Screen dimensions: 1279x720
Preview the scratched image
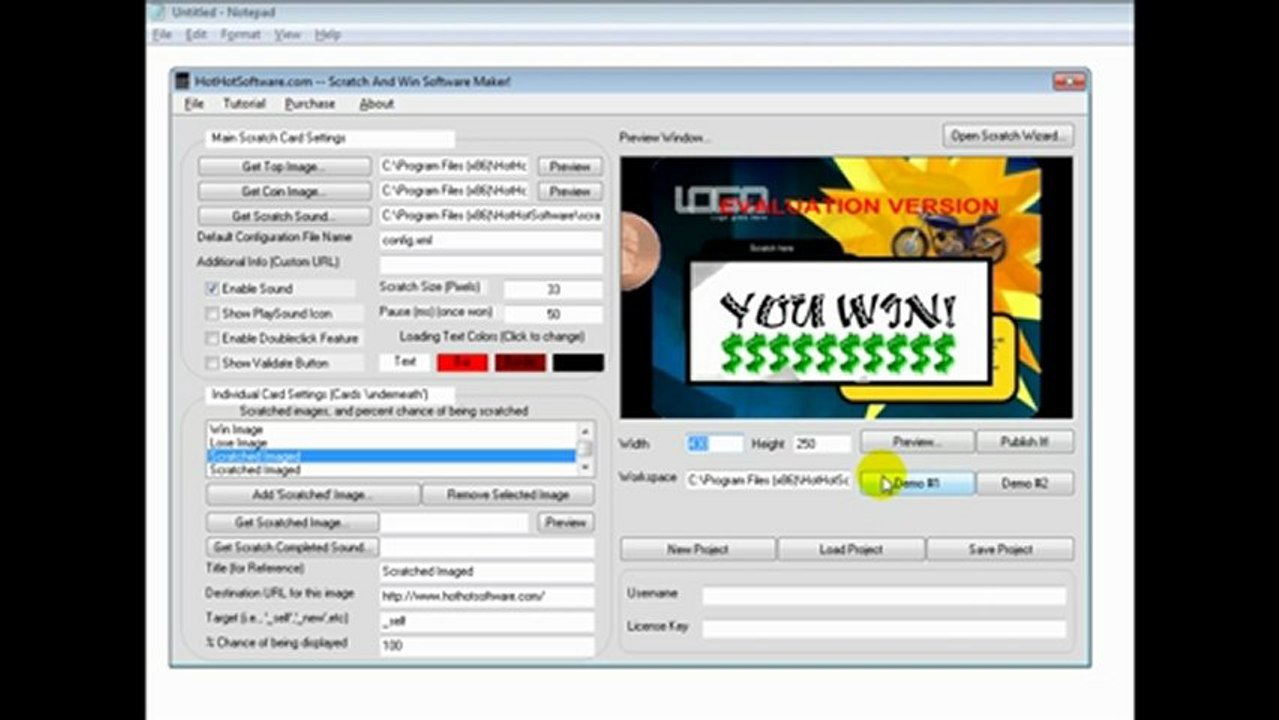point(565,522)
